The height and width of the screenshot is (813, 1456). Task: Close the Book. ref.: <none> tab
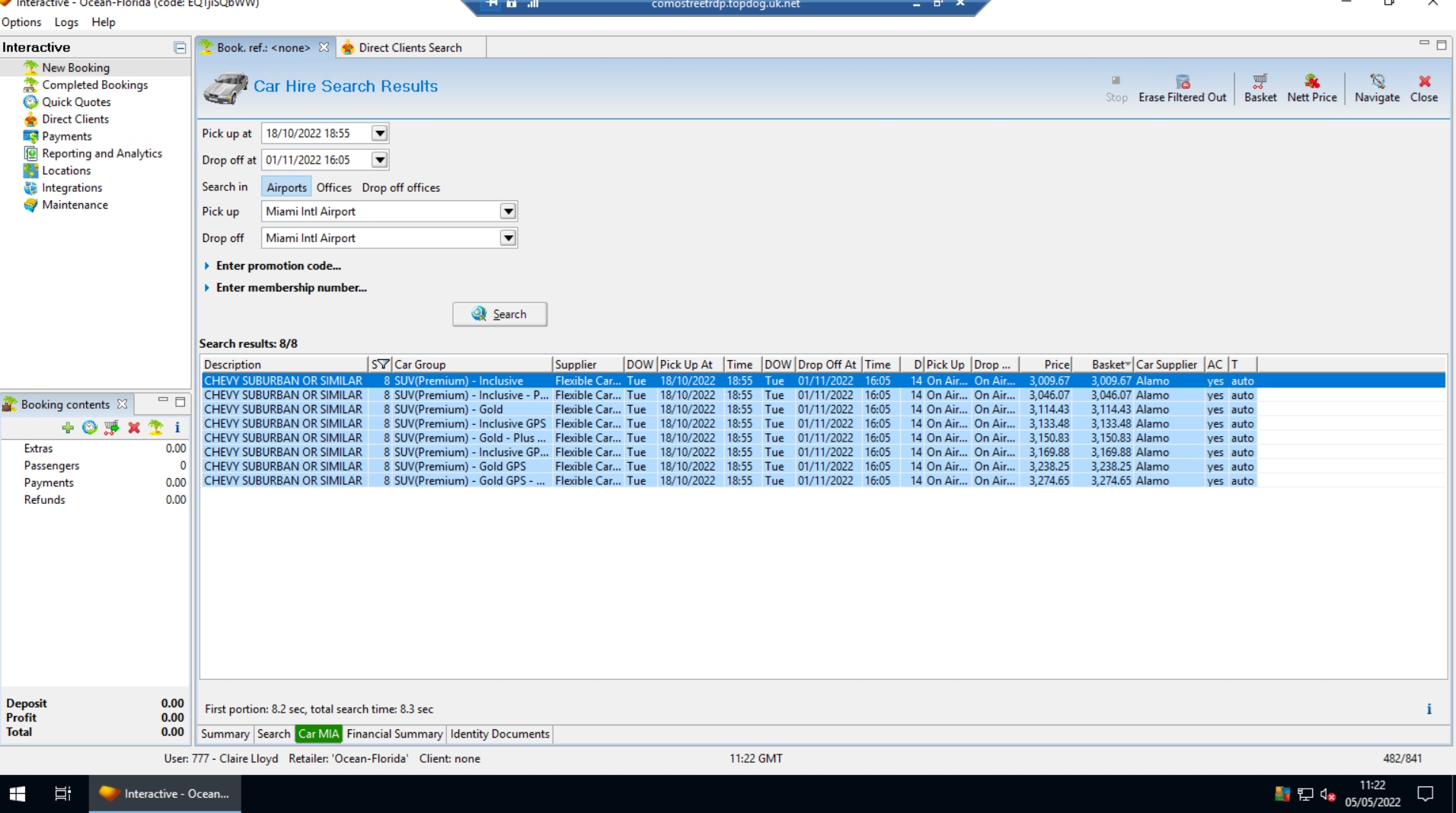click(324, 47)
